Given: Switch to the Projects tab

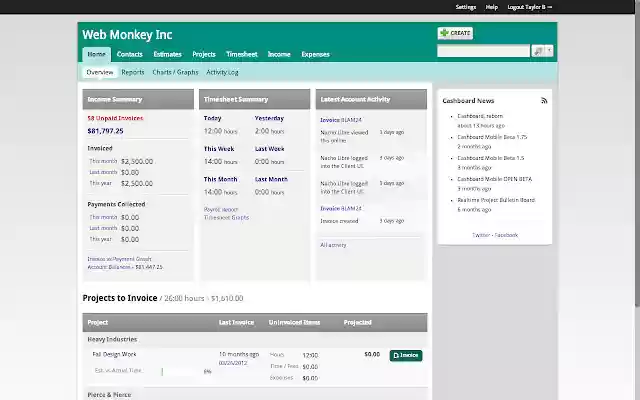Looking at the screenshot, I should click(x=204, y=54).
